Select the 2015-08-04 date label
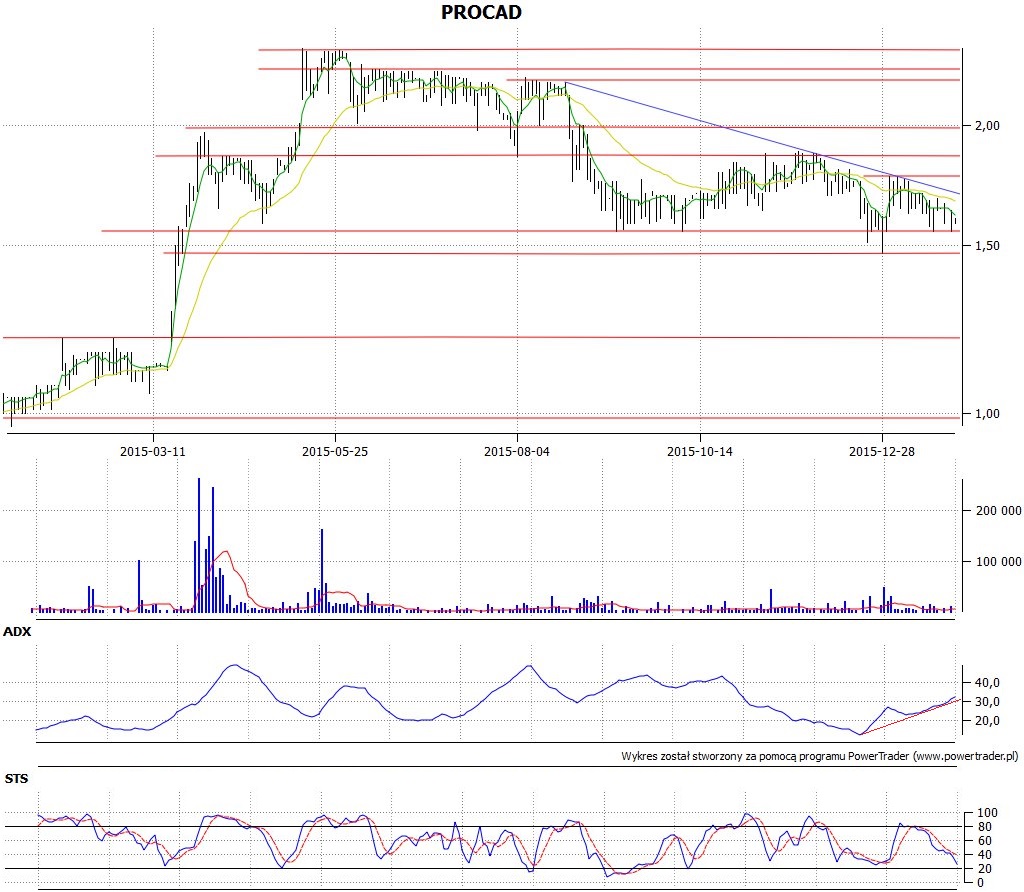This screenshot has height=892, width=1024. coord(517,451)
